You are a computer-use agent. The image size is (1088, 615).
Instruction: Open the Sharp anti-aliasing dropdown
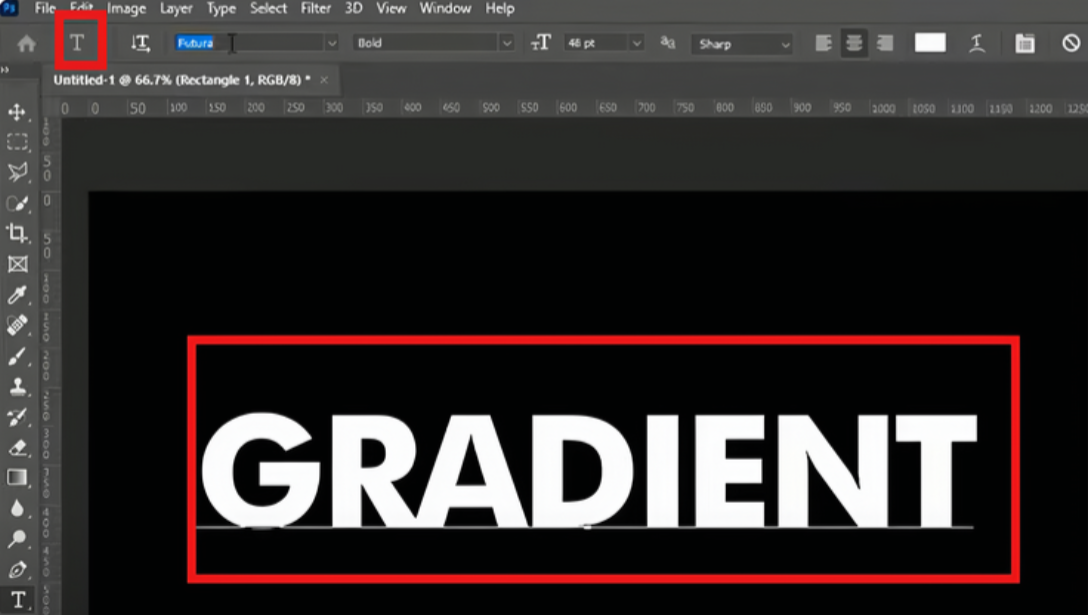point(742,44)
